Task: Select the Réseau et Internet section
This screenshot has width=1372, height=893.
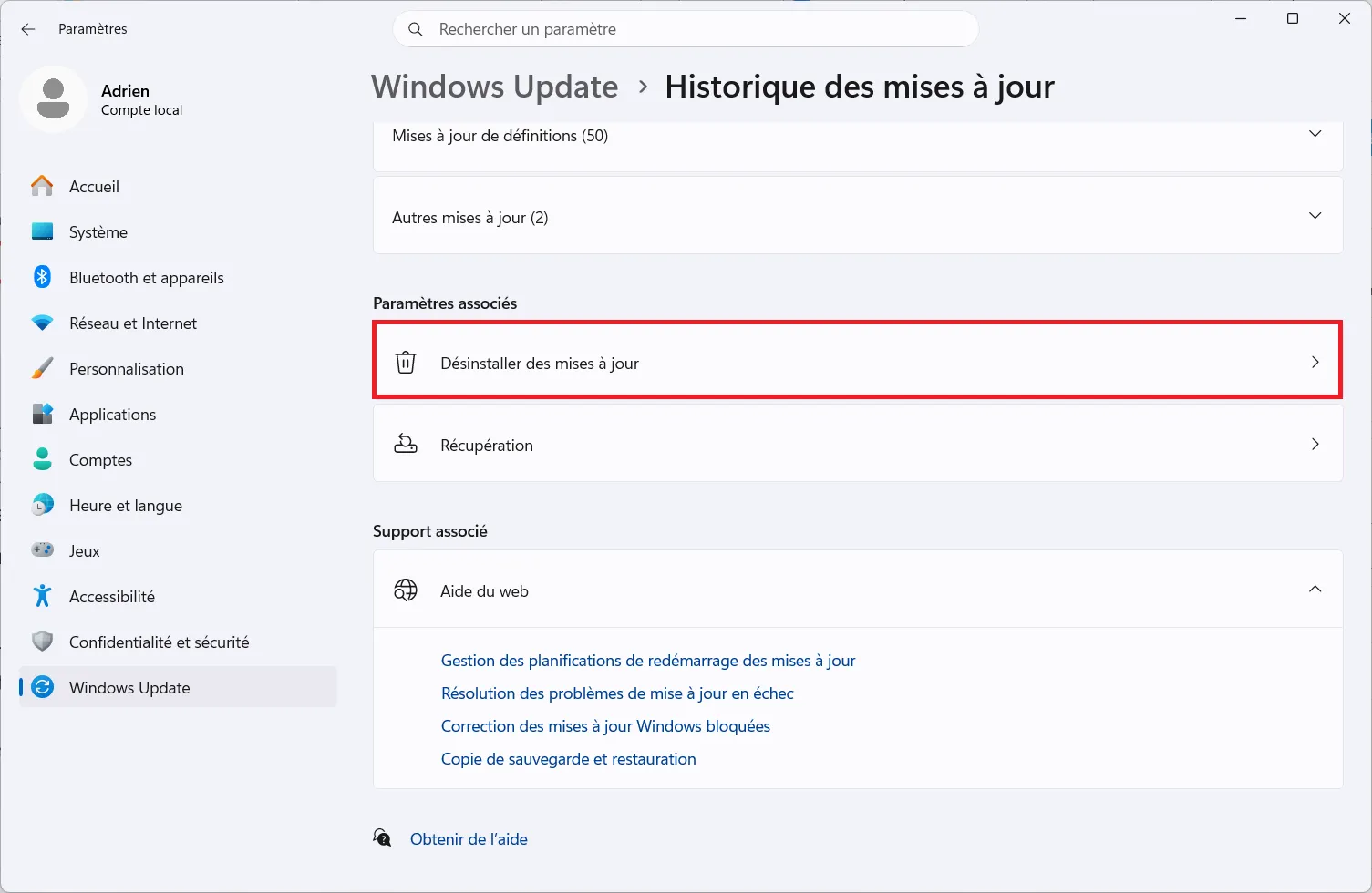Action: 133,323
